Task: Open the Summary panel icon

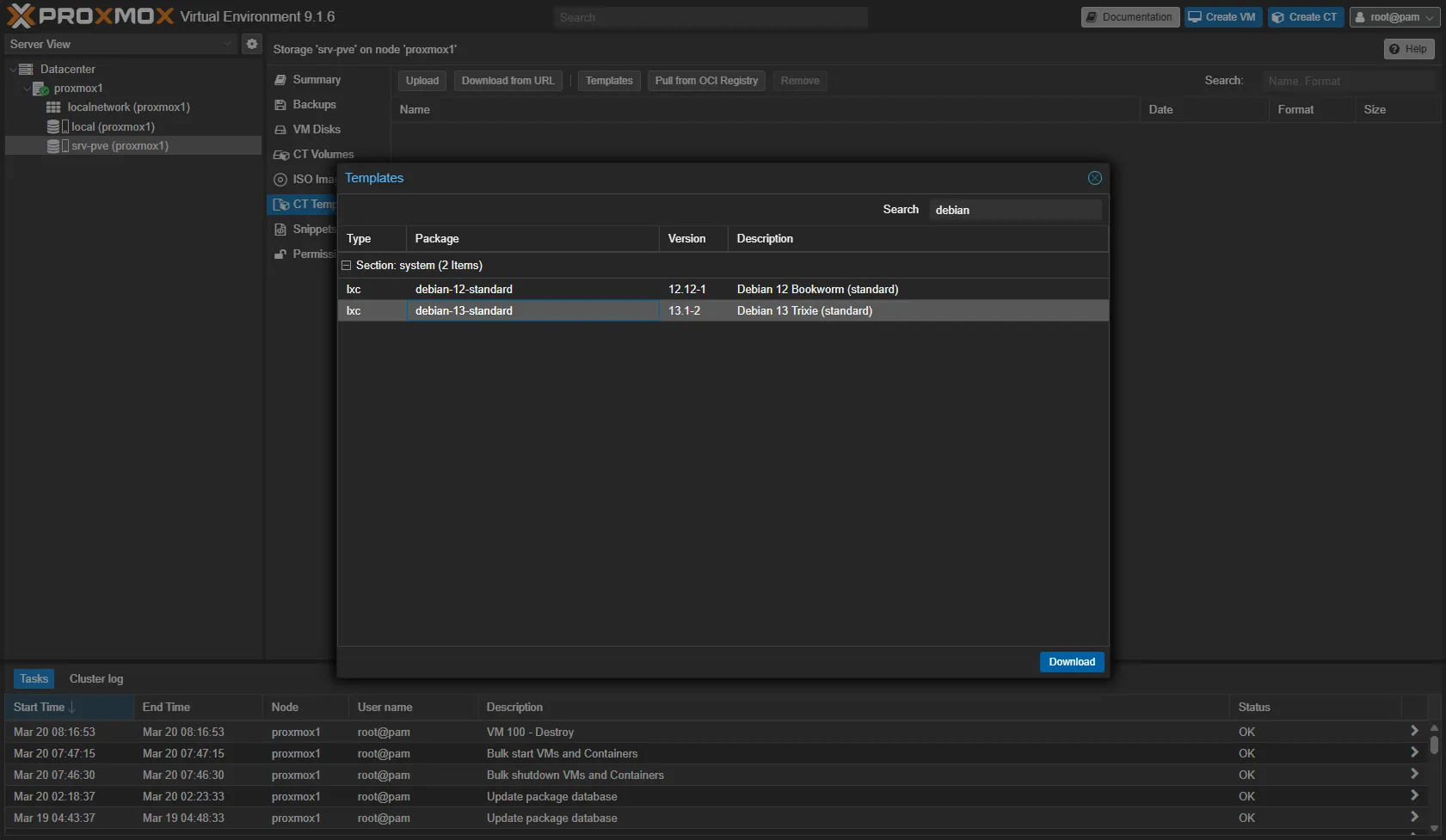Action: pos(280,80)
